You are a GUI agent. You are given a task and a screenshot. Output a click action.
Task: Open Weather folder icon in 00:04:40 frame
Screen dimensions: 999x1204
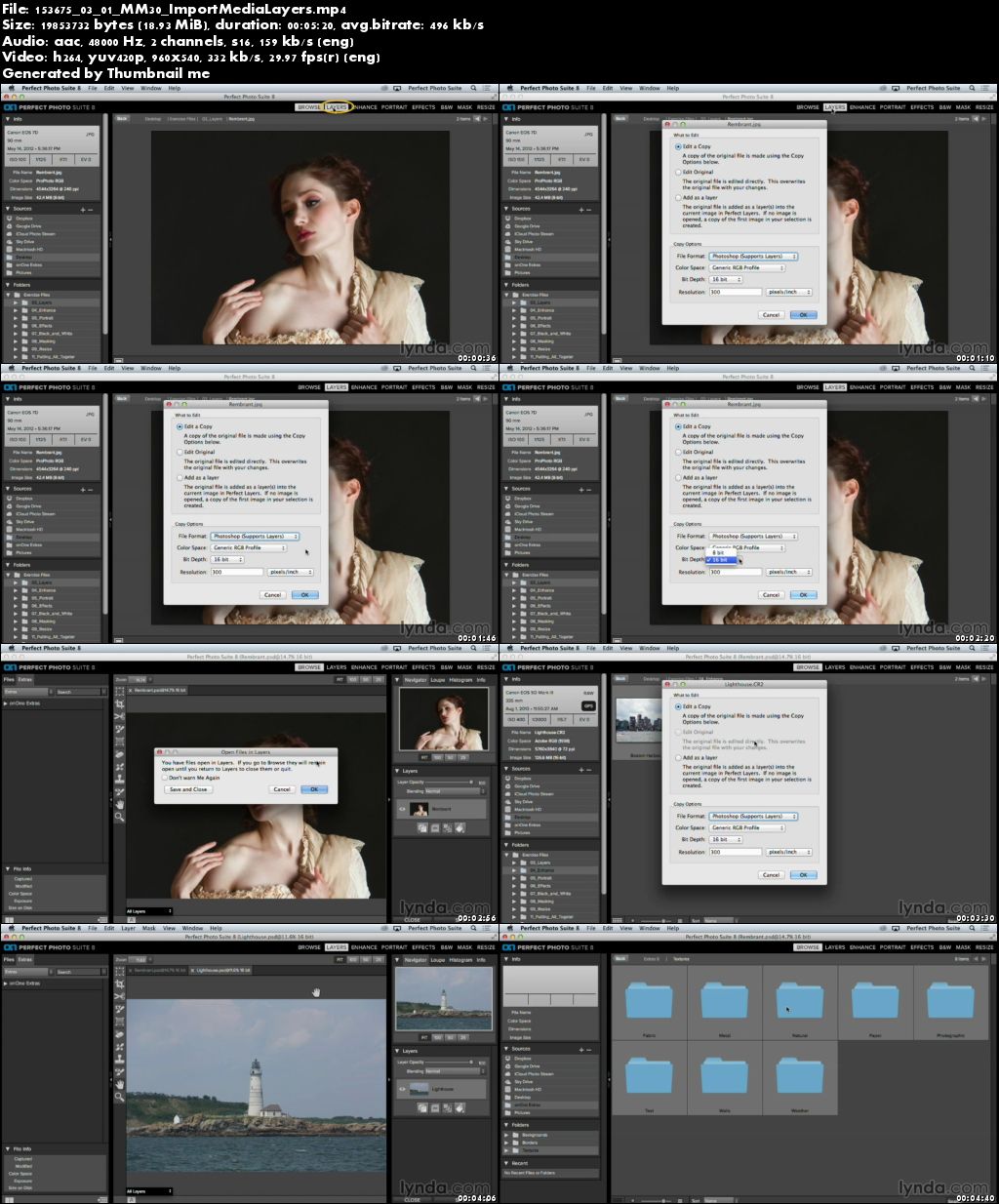(x=800, y=1075)
